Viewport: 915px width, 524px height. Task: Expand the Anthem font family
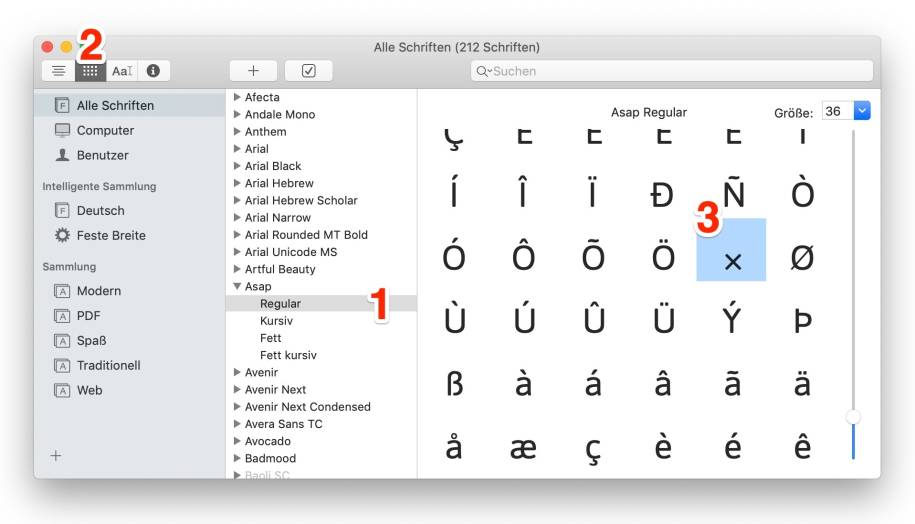coord(237,131)
